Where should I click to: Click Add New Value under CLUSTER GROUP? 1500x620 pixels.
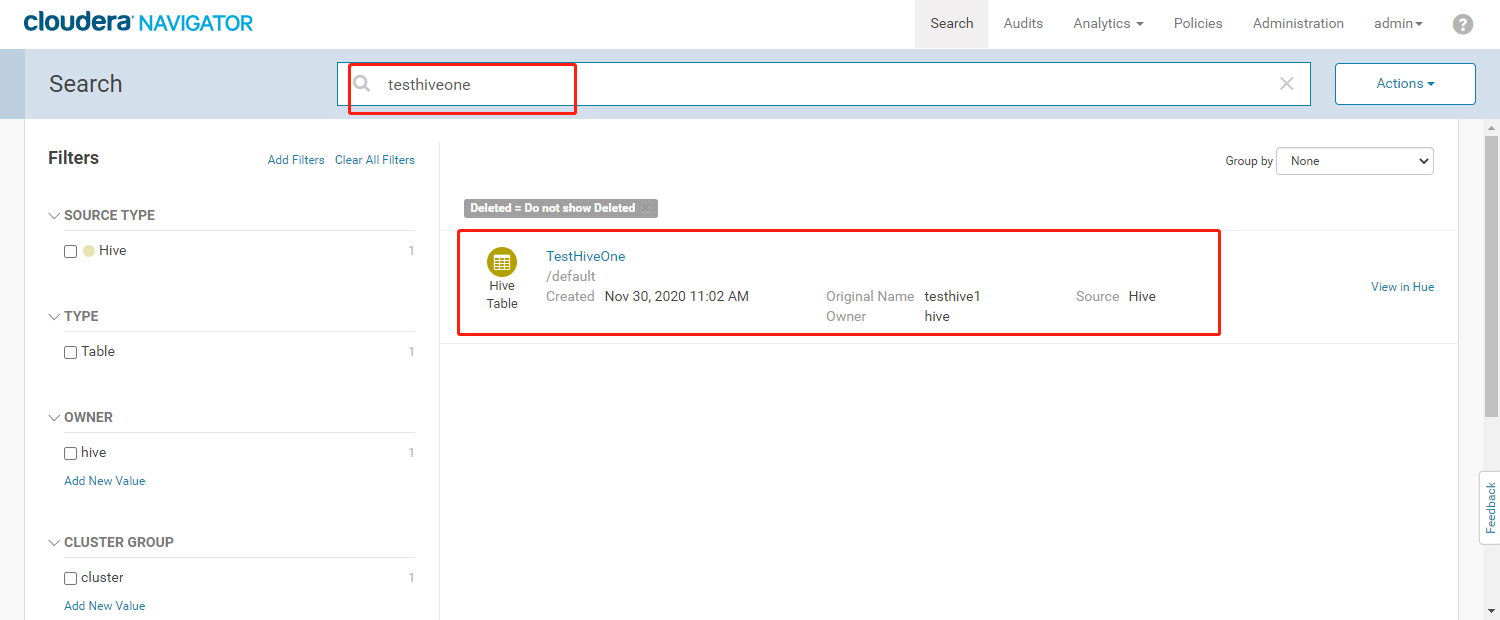[x=105, y=606]
